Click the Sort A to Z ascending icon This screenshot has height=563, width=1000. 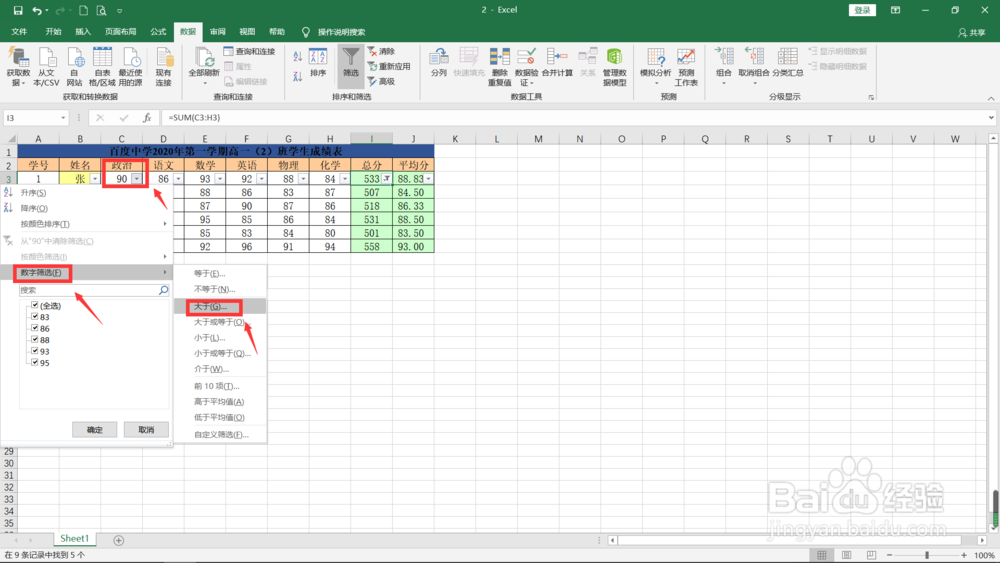297,57
